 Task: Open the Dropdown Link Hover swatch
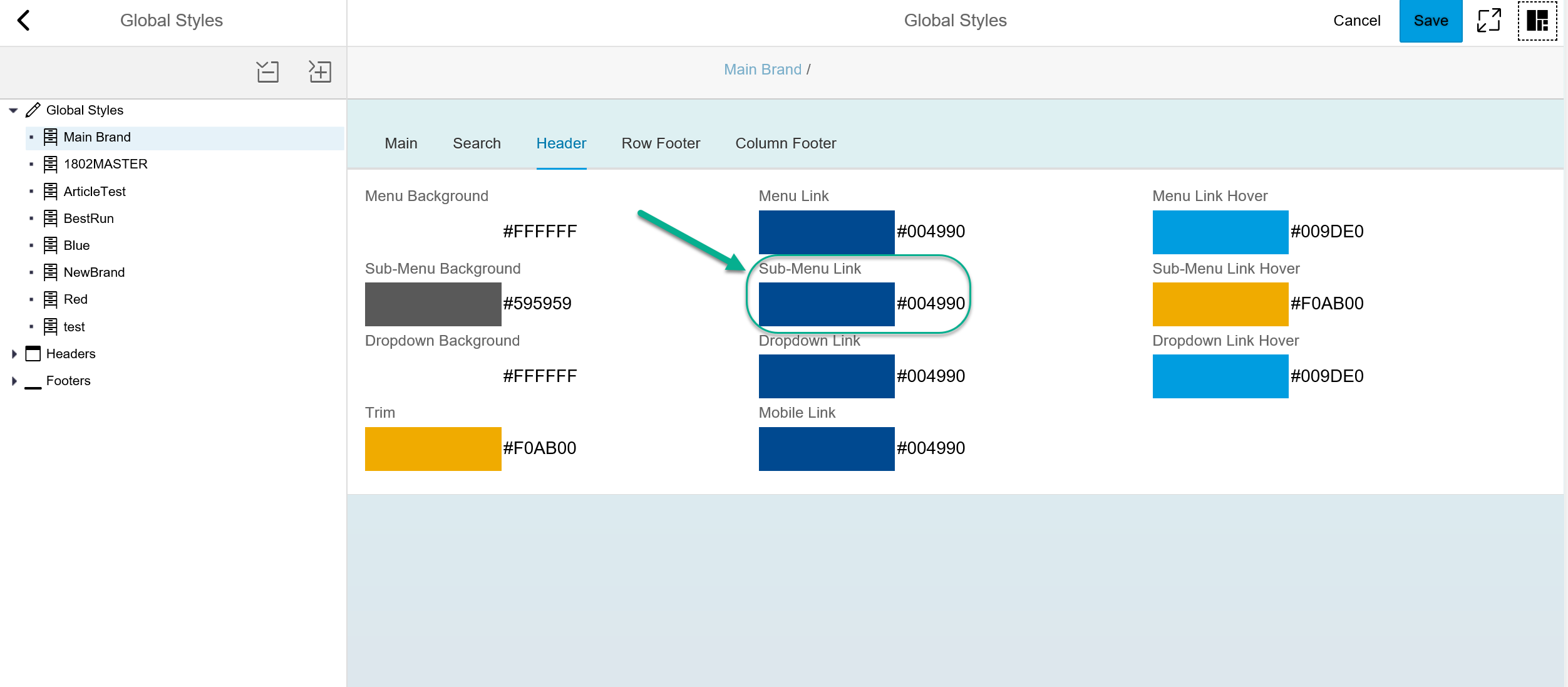(1220, 376)
